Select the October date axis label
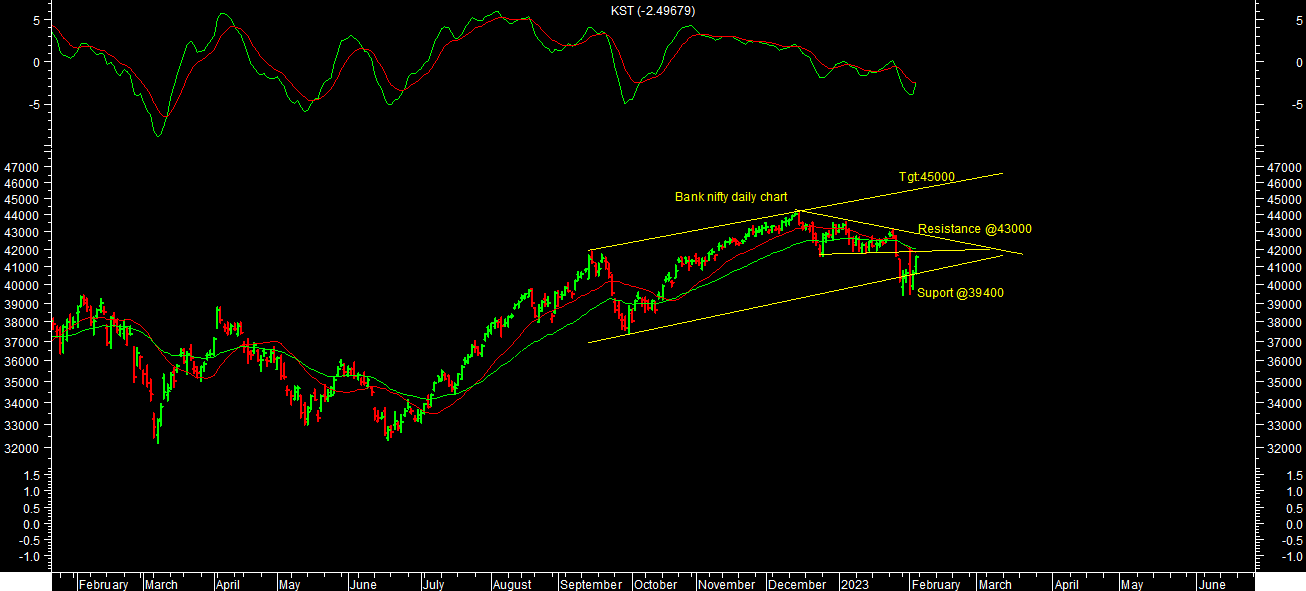Viewport: 1306px width, 591px height. tap(655, 584)
